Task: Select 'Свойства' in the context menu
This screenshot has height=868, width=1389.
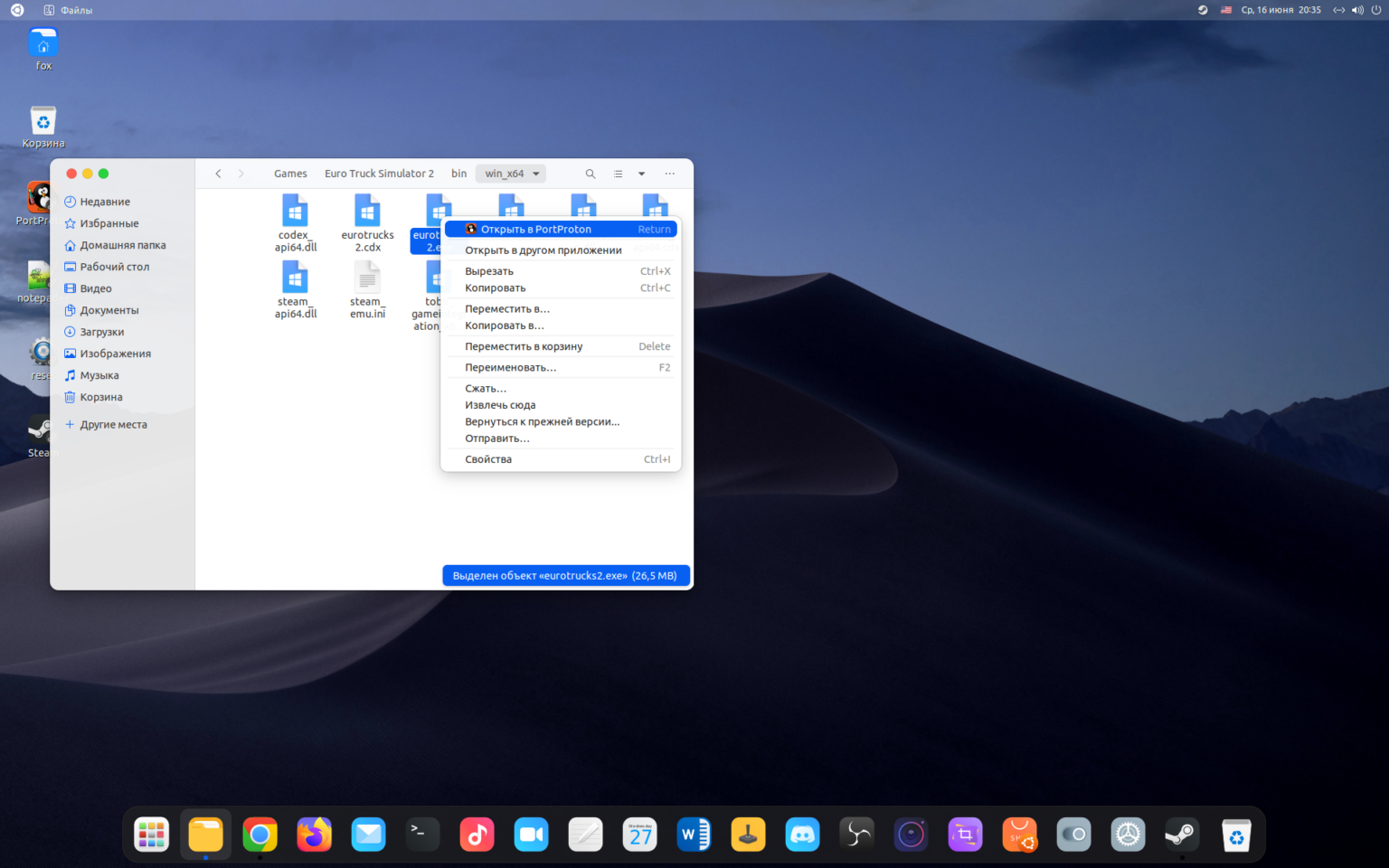Action: pyautogui.click(x=488, y=459)
